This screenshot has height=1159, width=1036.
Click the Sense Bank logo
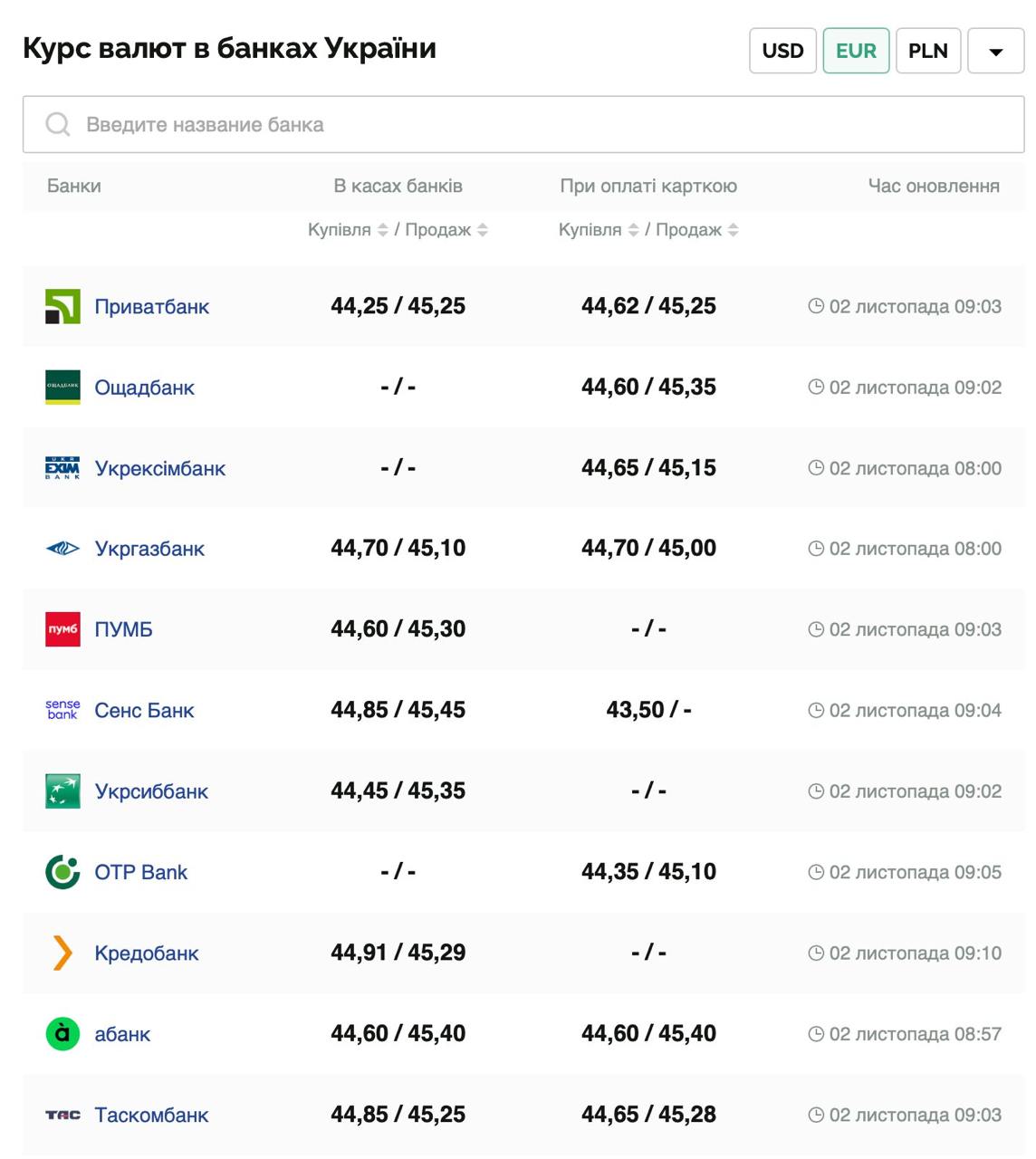[x=62, y=710]
